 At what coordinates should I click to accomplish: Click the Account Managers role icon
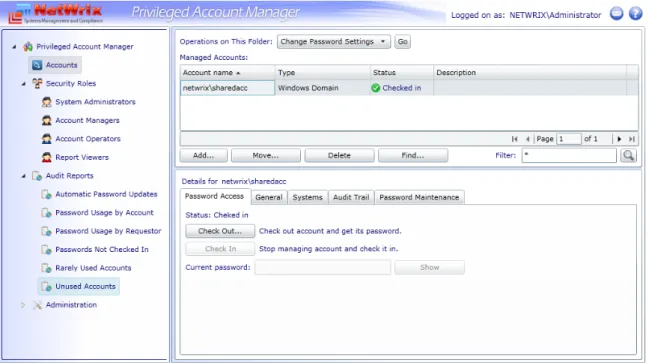point(47,120)
